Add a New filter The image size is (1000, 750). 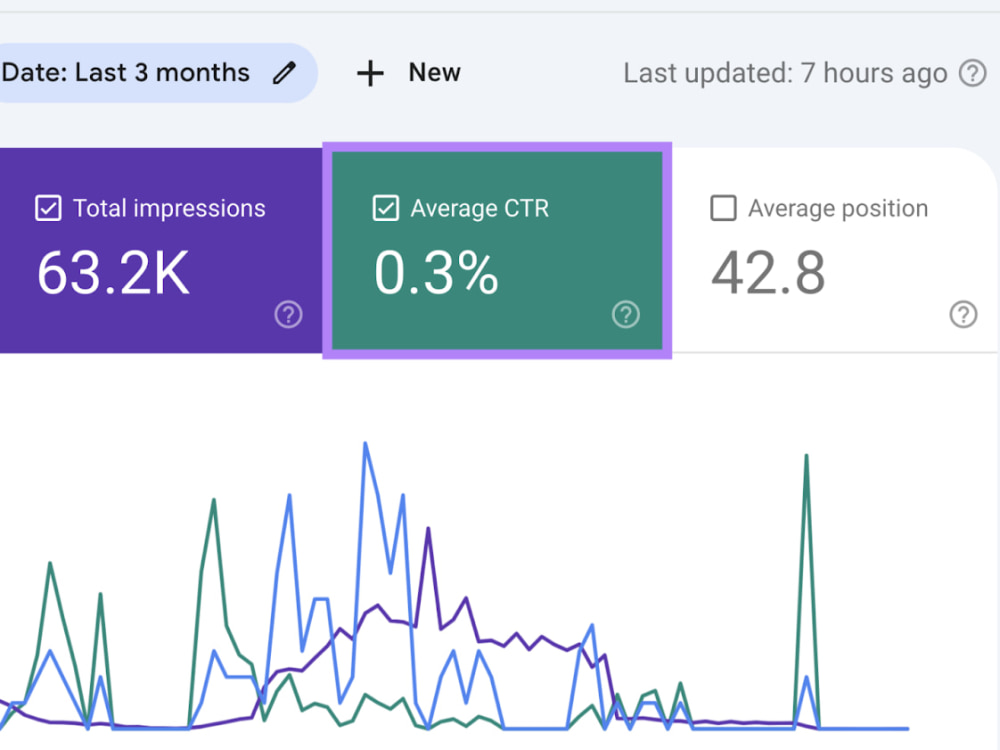click(x=408, y=73)
